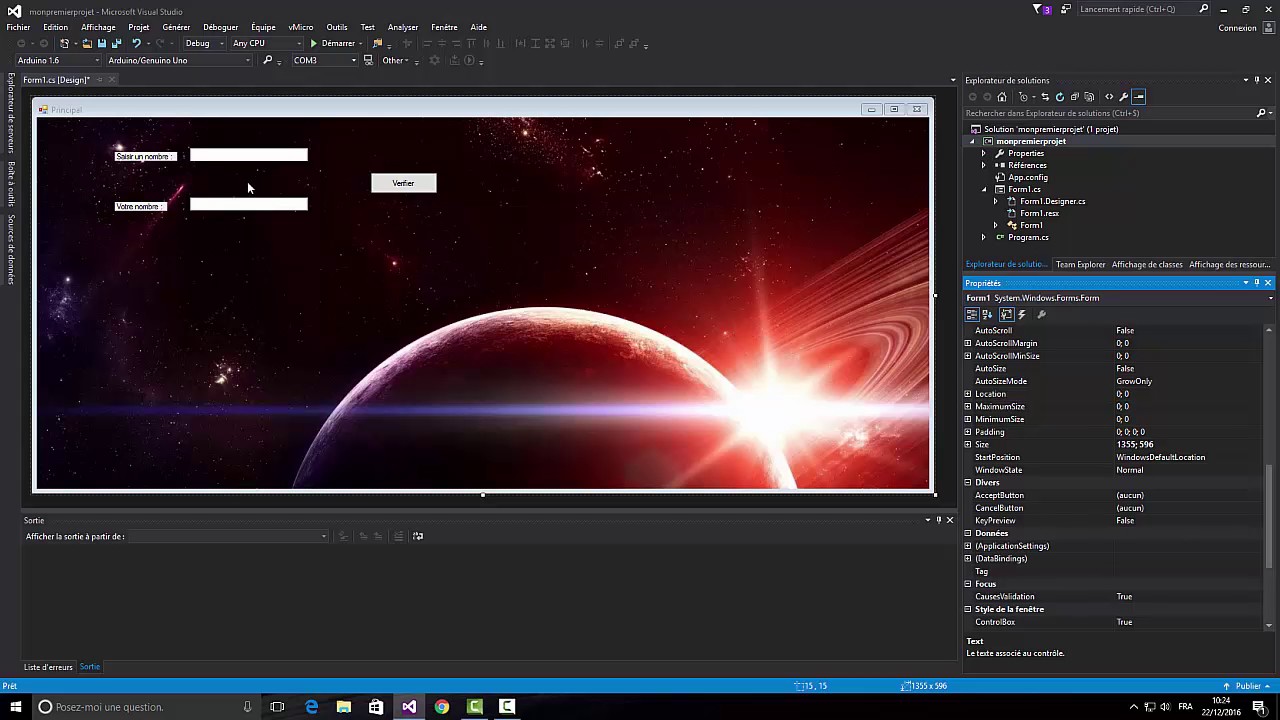The image size is (1280, 720).
Task: Click Home icon in Explorateur de solutions
Action: coord(1001,97)
